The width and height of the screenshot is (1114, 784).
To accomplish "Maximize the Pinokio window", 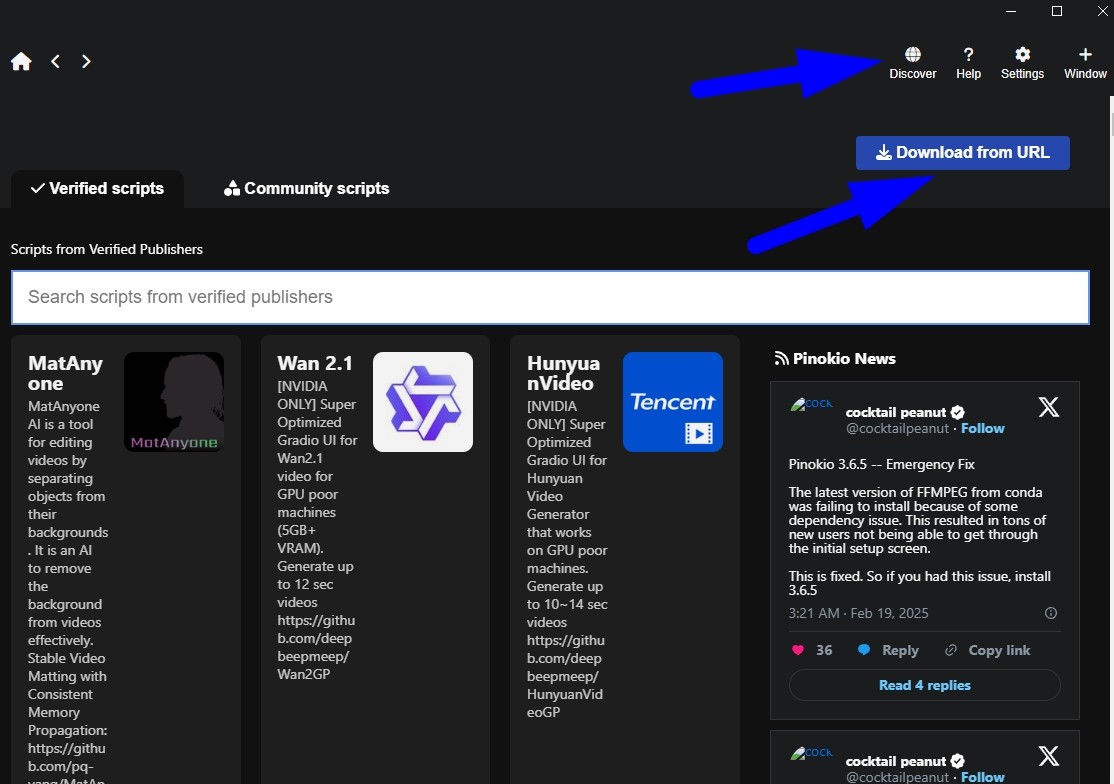I will [1056, 11].
